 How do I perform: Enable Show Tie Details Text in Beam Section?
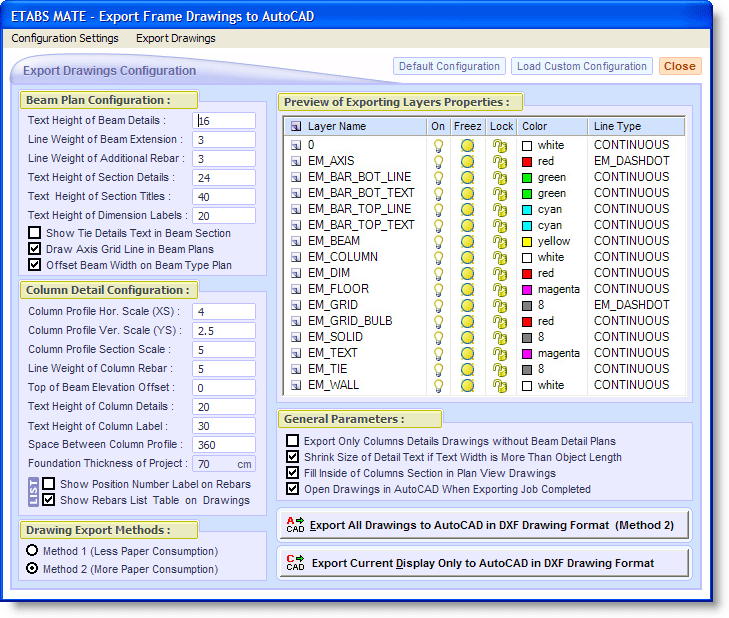(35, 233)
